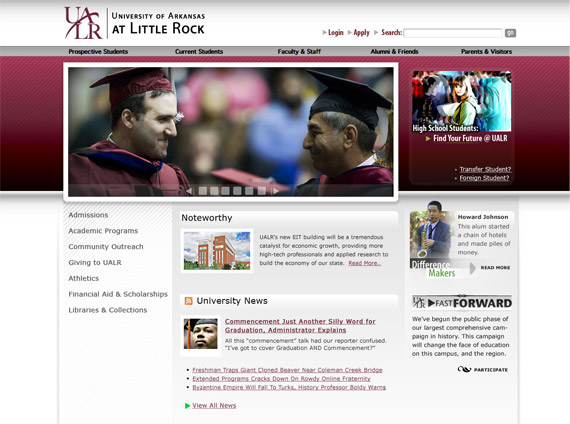Click the EIT building thumbnail
Screen dimensions: 570x424
[x=217, y=251]
